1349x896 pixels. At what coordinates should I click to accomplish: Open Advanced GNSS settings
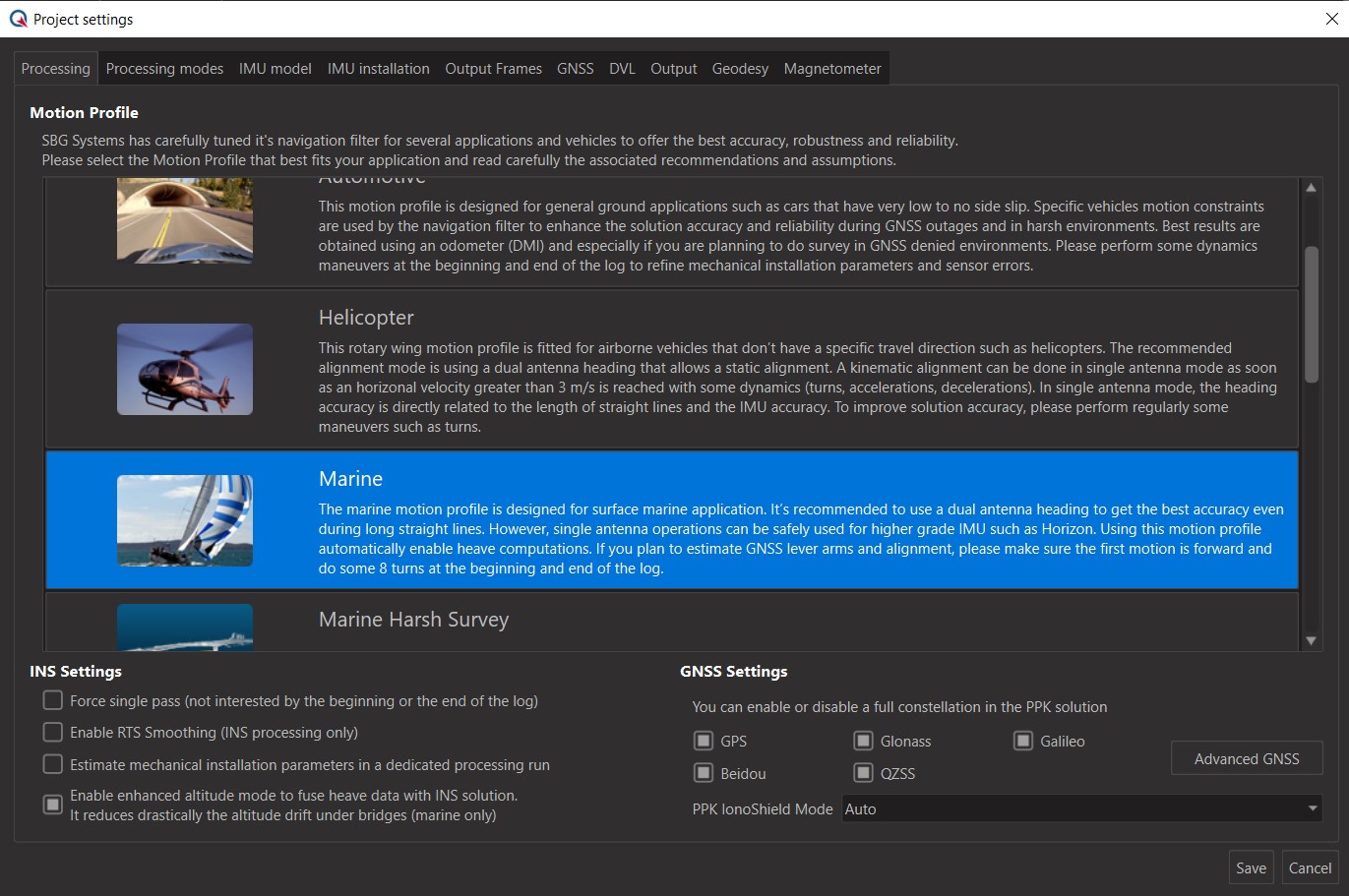[1247, 758]
